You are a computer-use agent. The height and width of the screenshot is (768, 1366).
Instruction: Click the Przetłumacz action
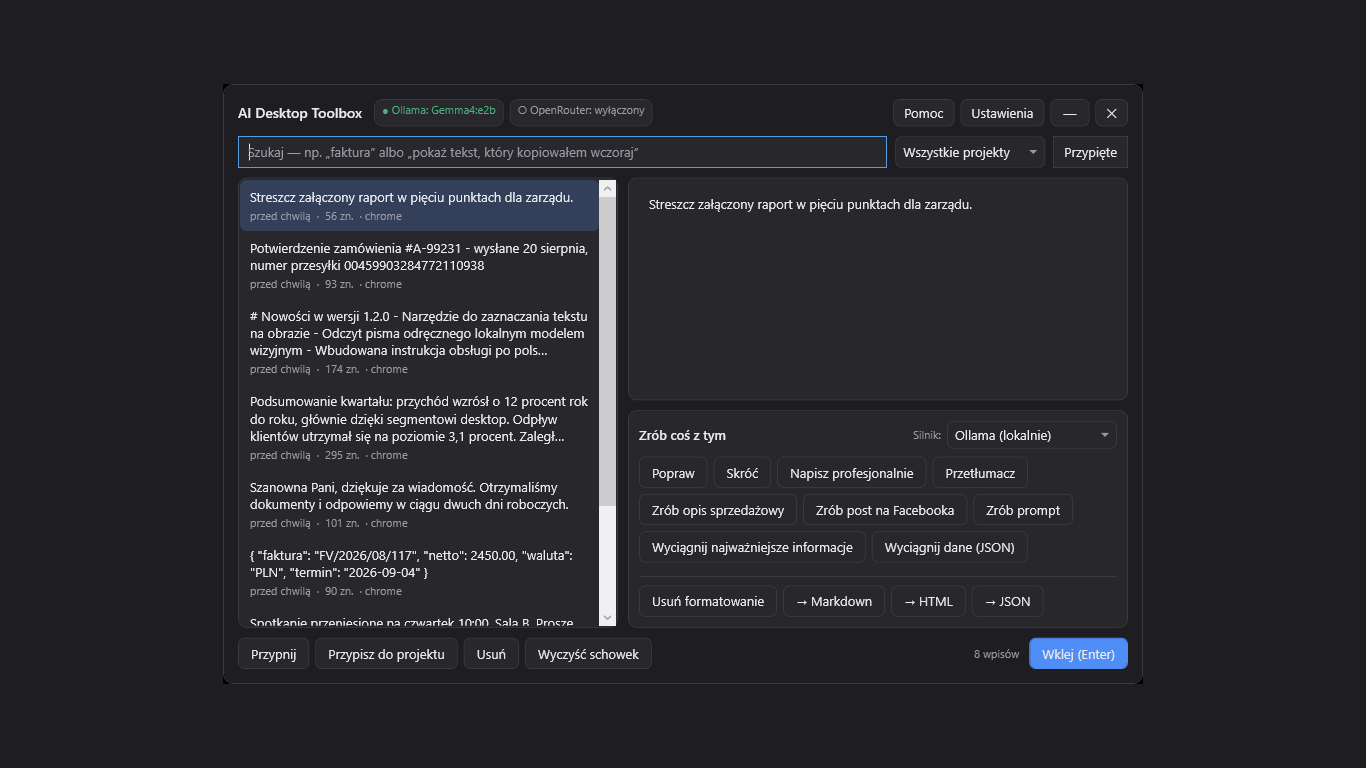point(980,473)
